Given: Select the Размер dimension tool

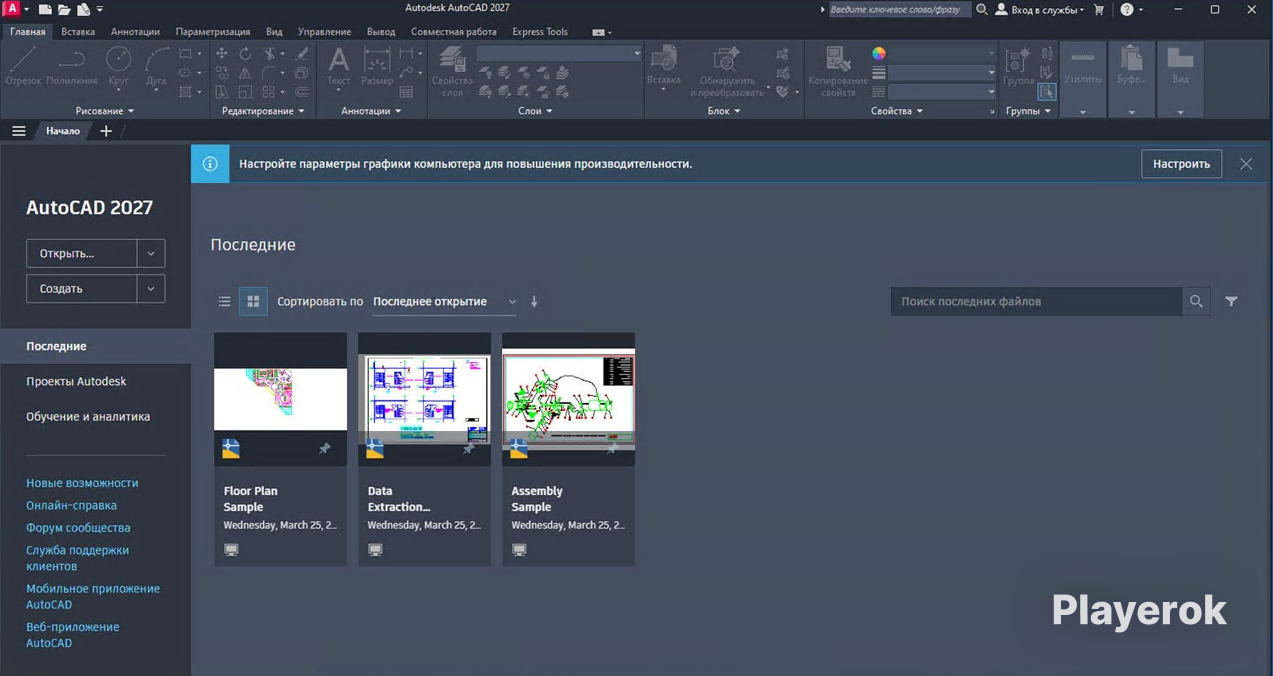Looking at the screenshot, I should pos(377,67).
